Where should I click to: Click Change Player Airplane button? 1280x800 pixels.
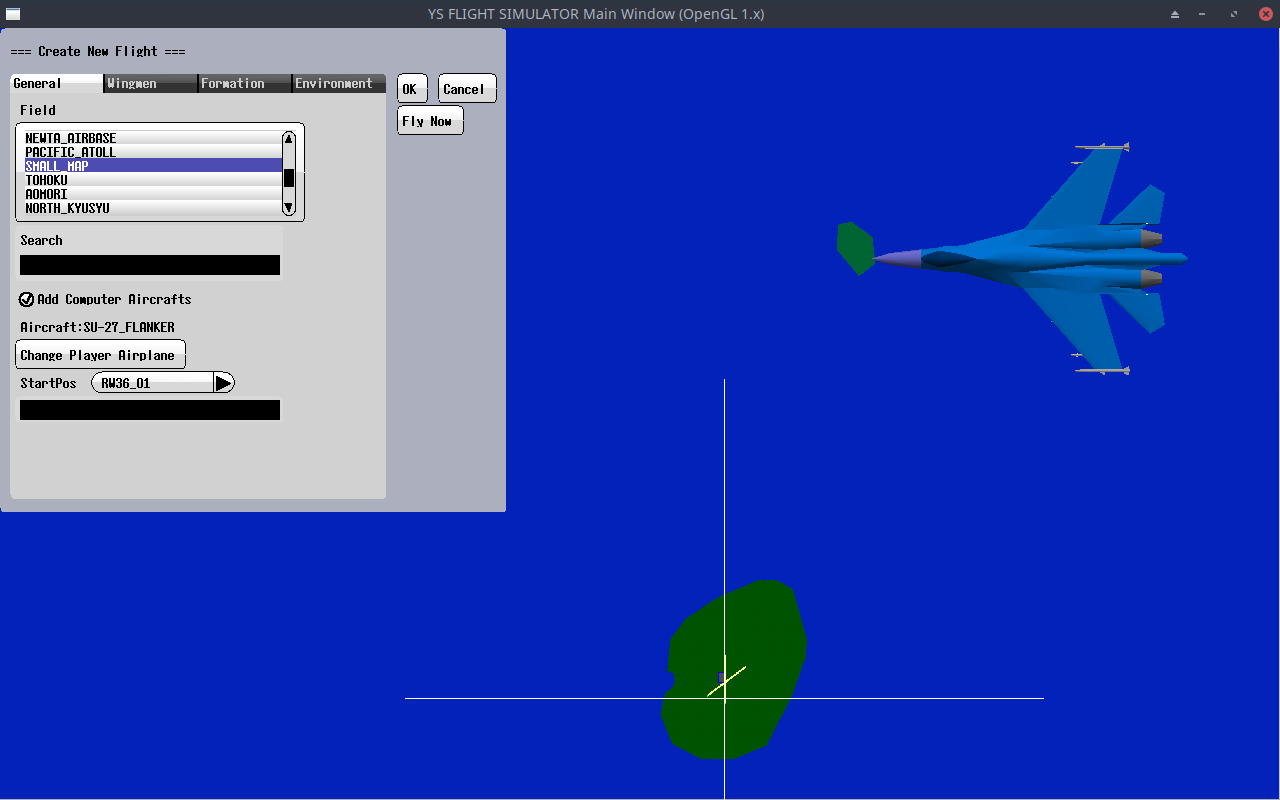coord(100,355)
